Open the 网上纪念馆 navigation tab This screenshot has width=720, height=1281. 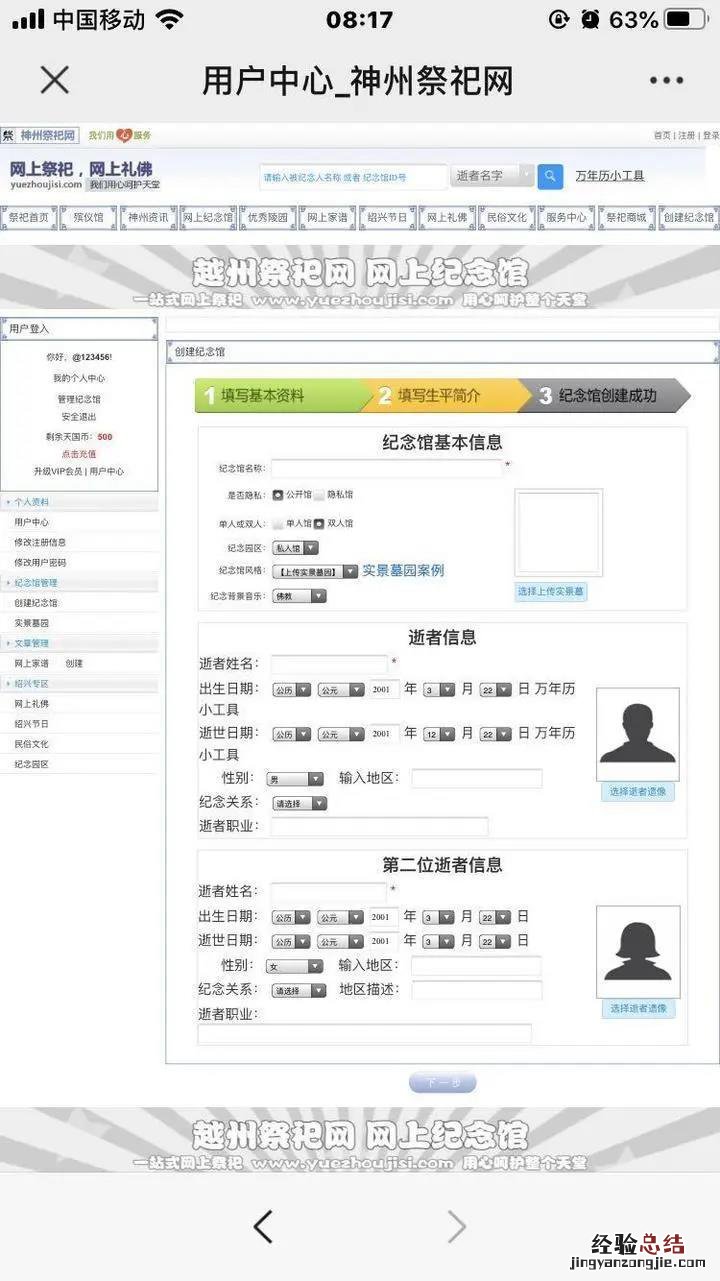pyautogui.click(x=207, y=217)
